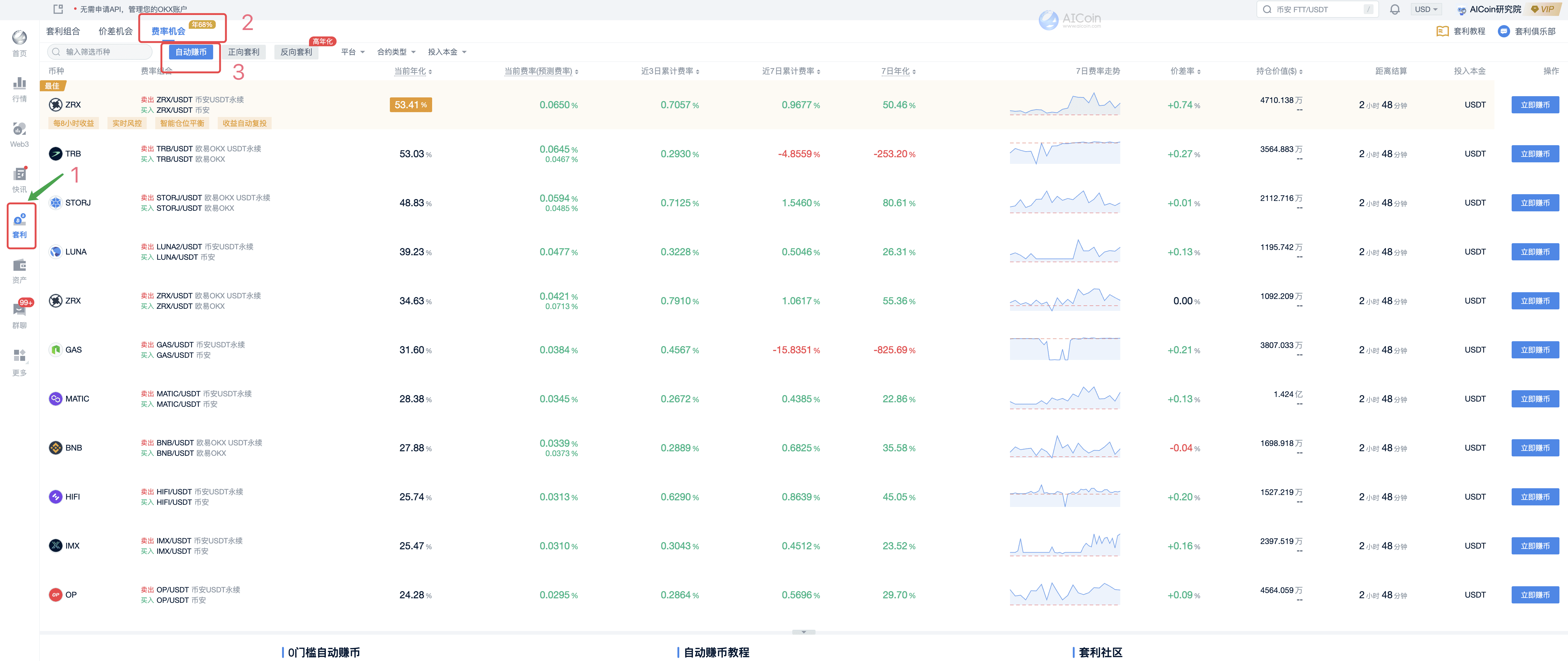Viewport: 1568px width, 661px height.
Task: Click the STORJ coin icon
Action: coord(55,203)
